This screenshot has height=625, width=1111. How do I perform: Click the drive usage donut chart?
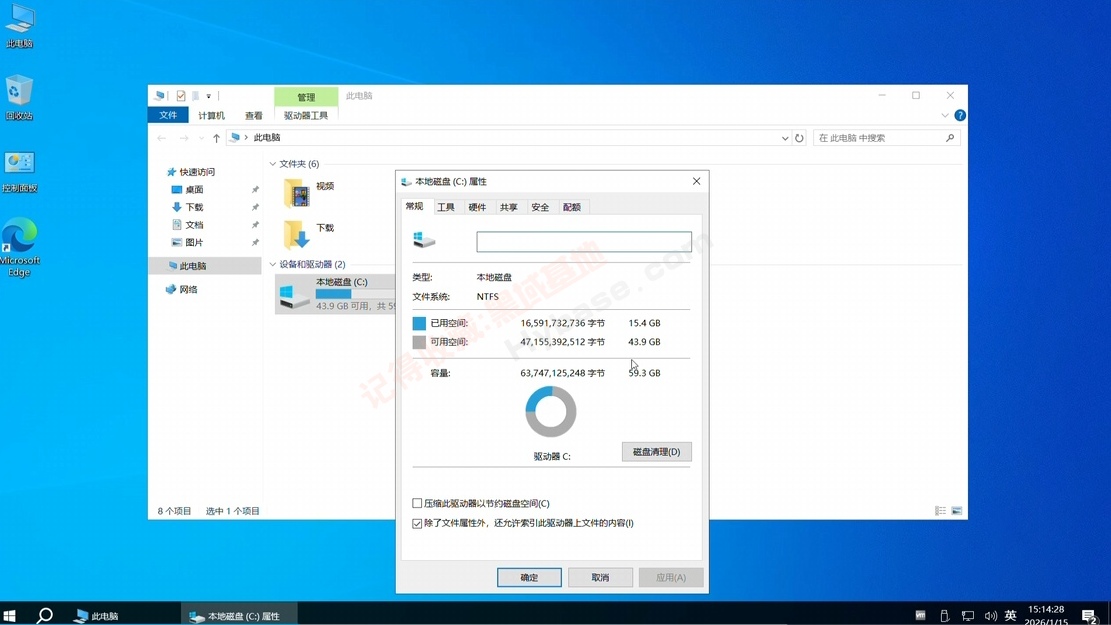click(x=551, y=411)
